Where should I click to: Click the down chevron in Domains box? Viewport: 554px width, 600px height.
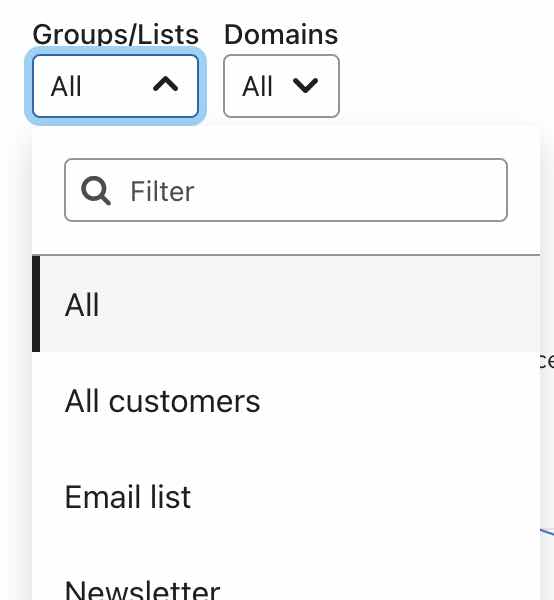(305, 85)
